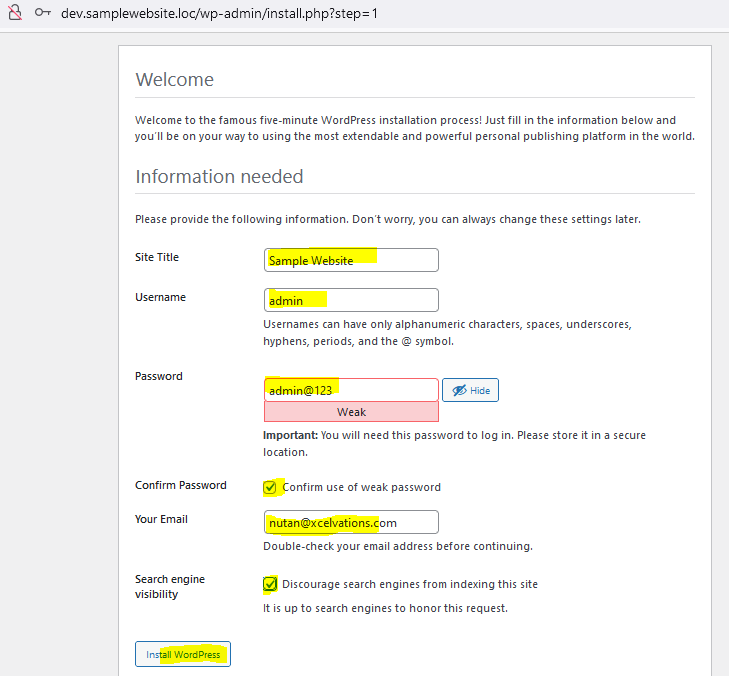Click the 'Important:' password notice text

454,444
